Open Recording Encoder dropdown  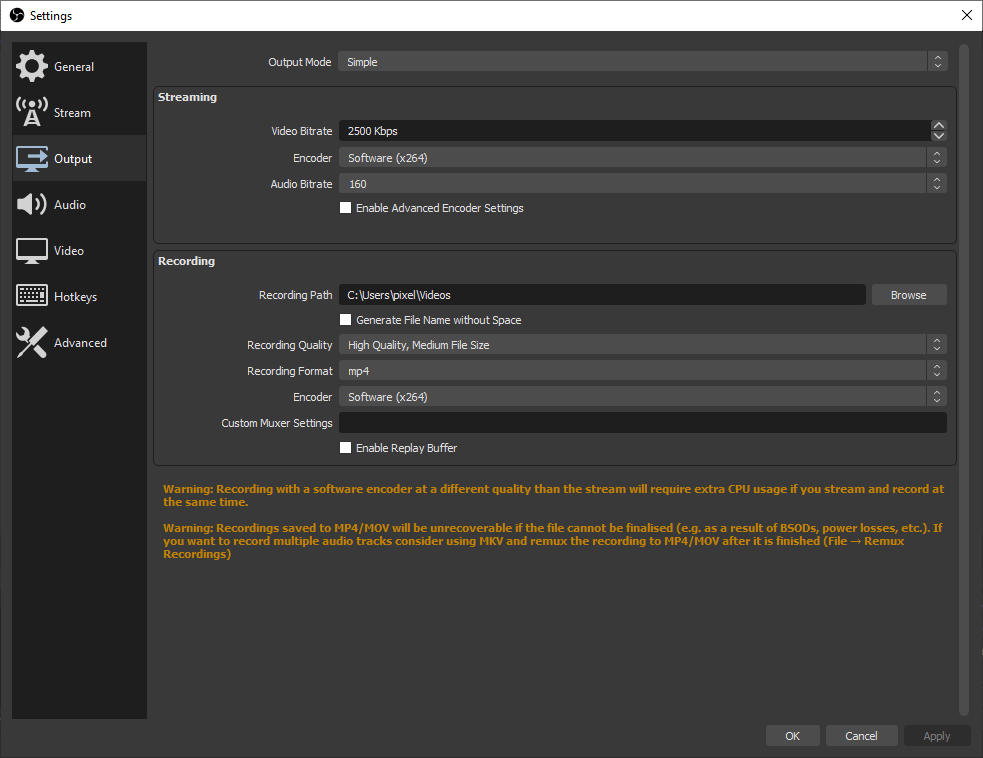[x=643, y=396]
